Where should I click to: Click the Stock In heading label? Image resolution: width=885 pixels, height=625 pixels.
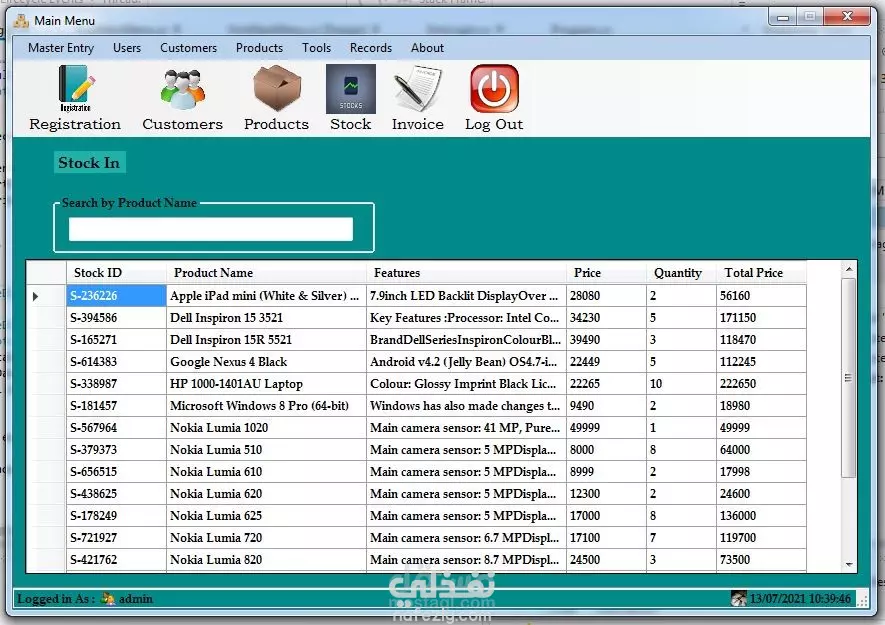pos(89,163)
